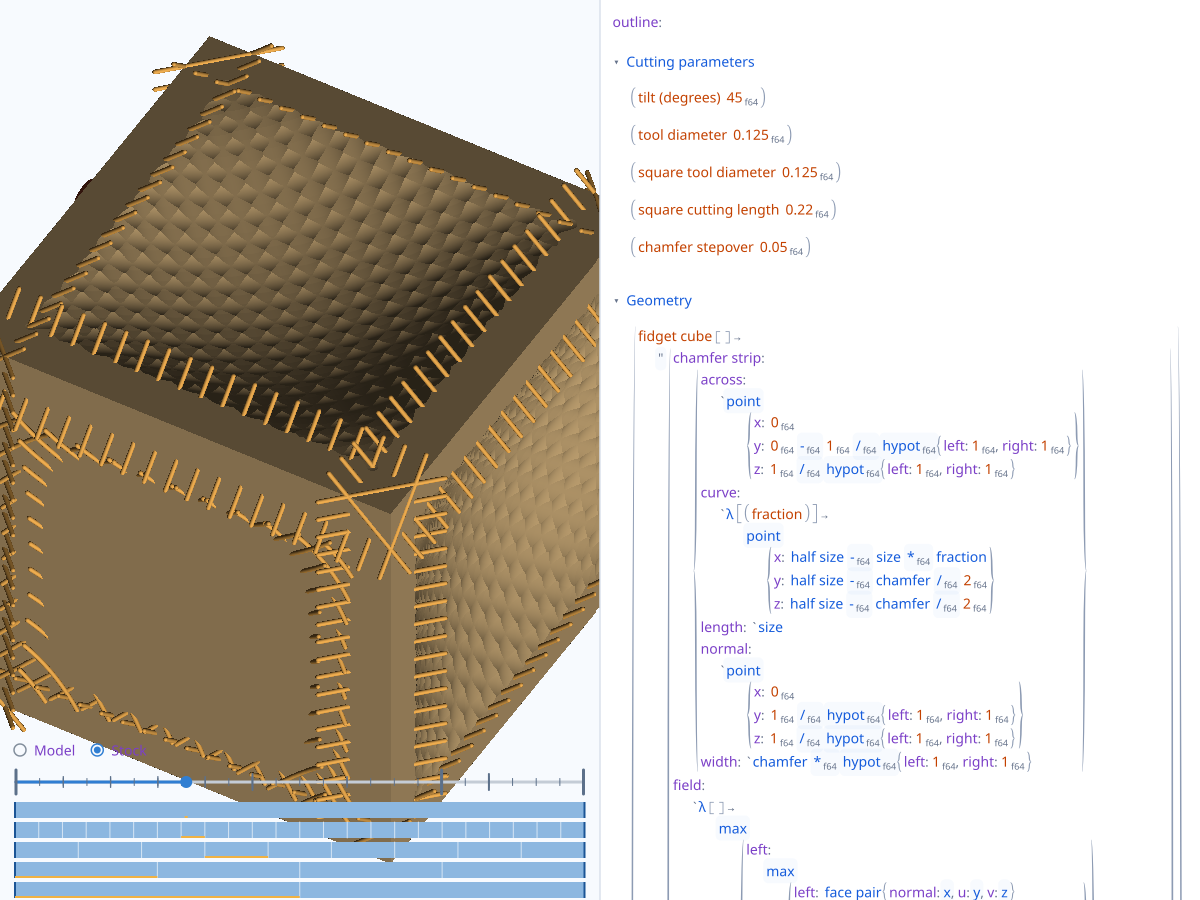Click the Cutting parameters heading
This screenshot has height=900, width=1200.
[x=690, y=62]
